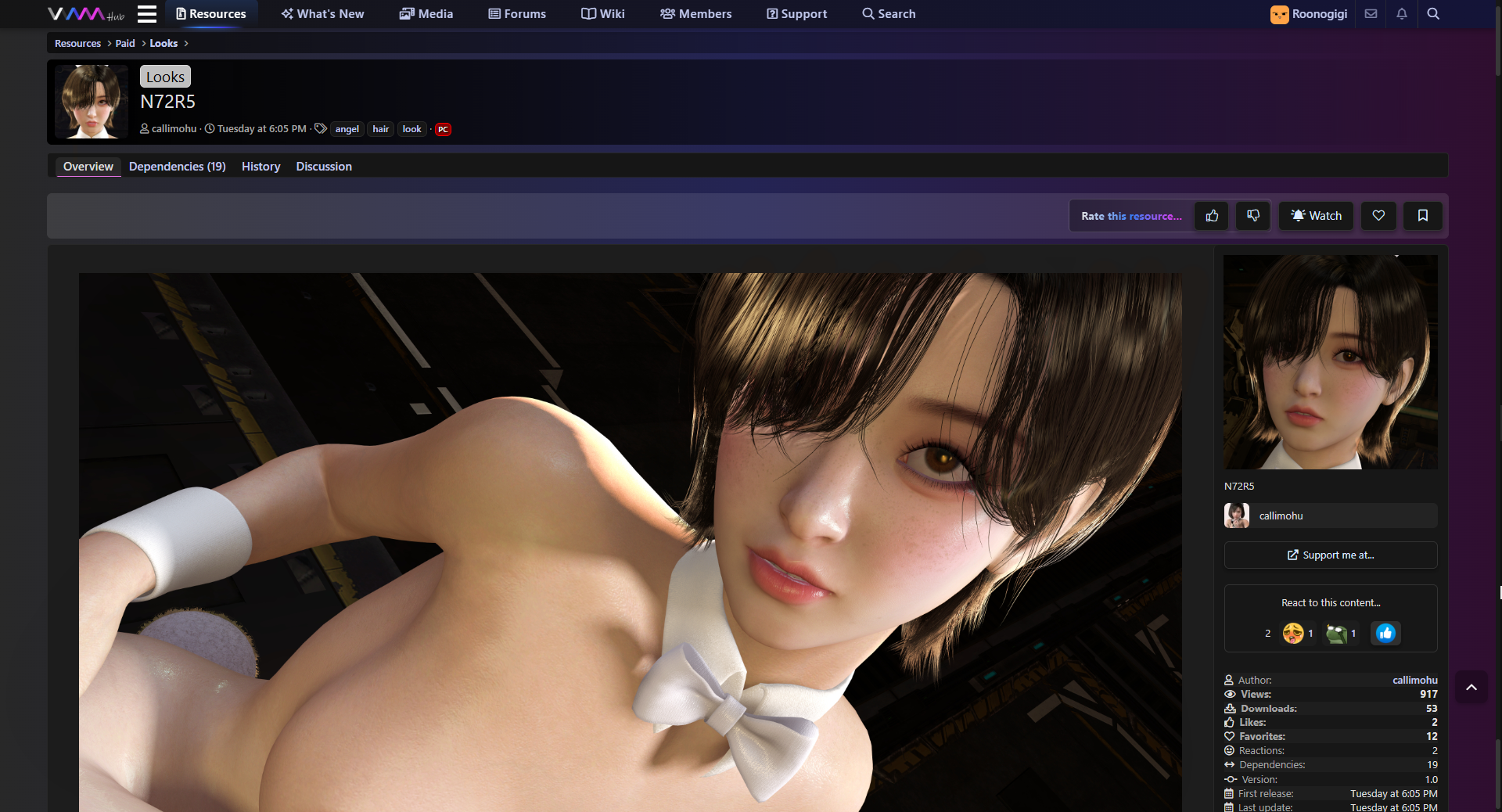Click the Search navigation item
Viewport: 1502px width, 812px height.
point(889,14)
